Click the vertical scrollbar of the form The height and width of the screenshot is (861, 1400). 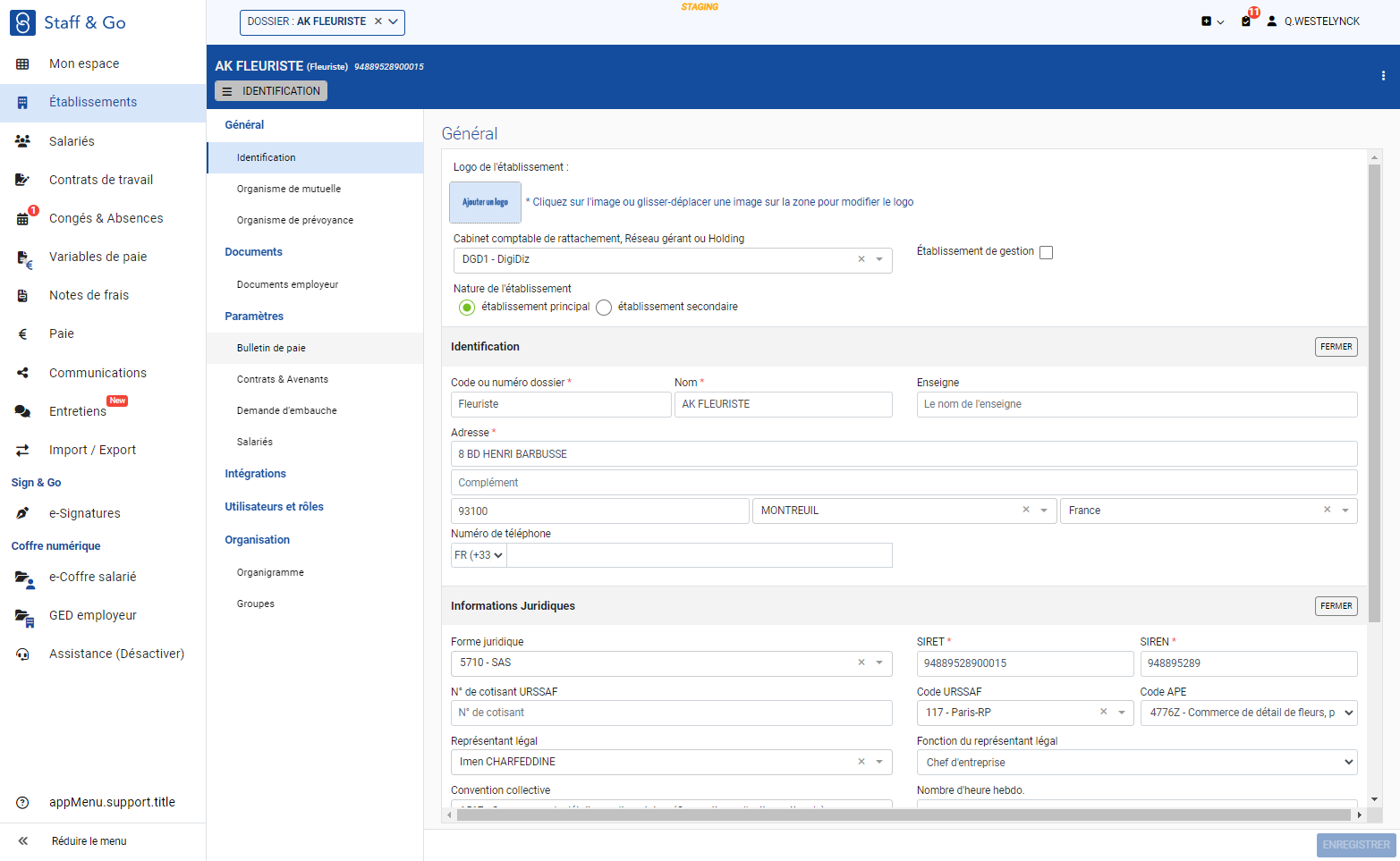point(1375,393)
